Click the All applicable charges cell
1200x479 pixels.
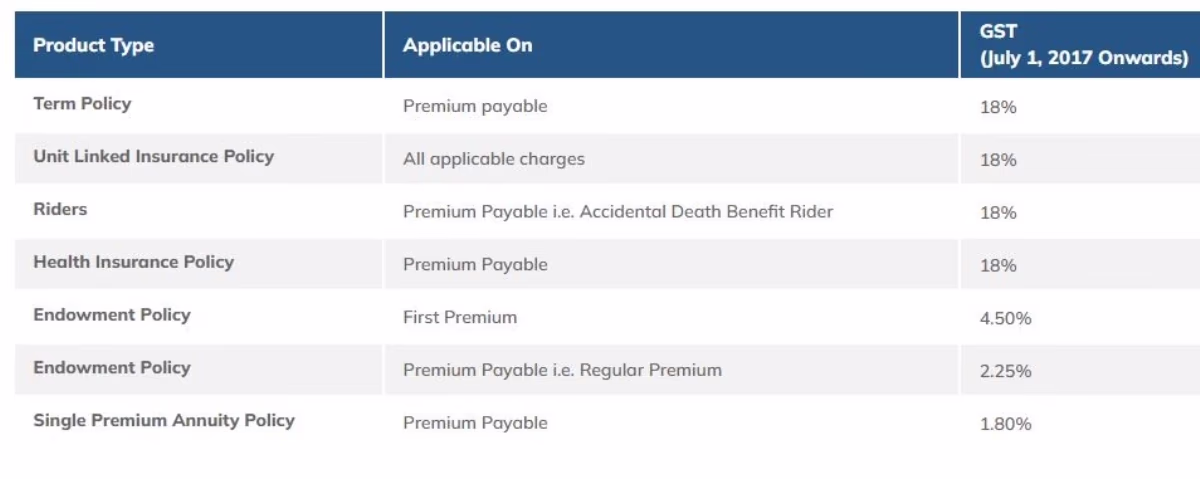494,159
